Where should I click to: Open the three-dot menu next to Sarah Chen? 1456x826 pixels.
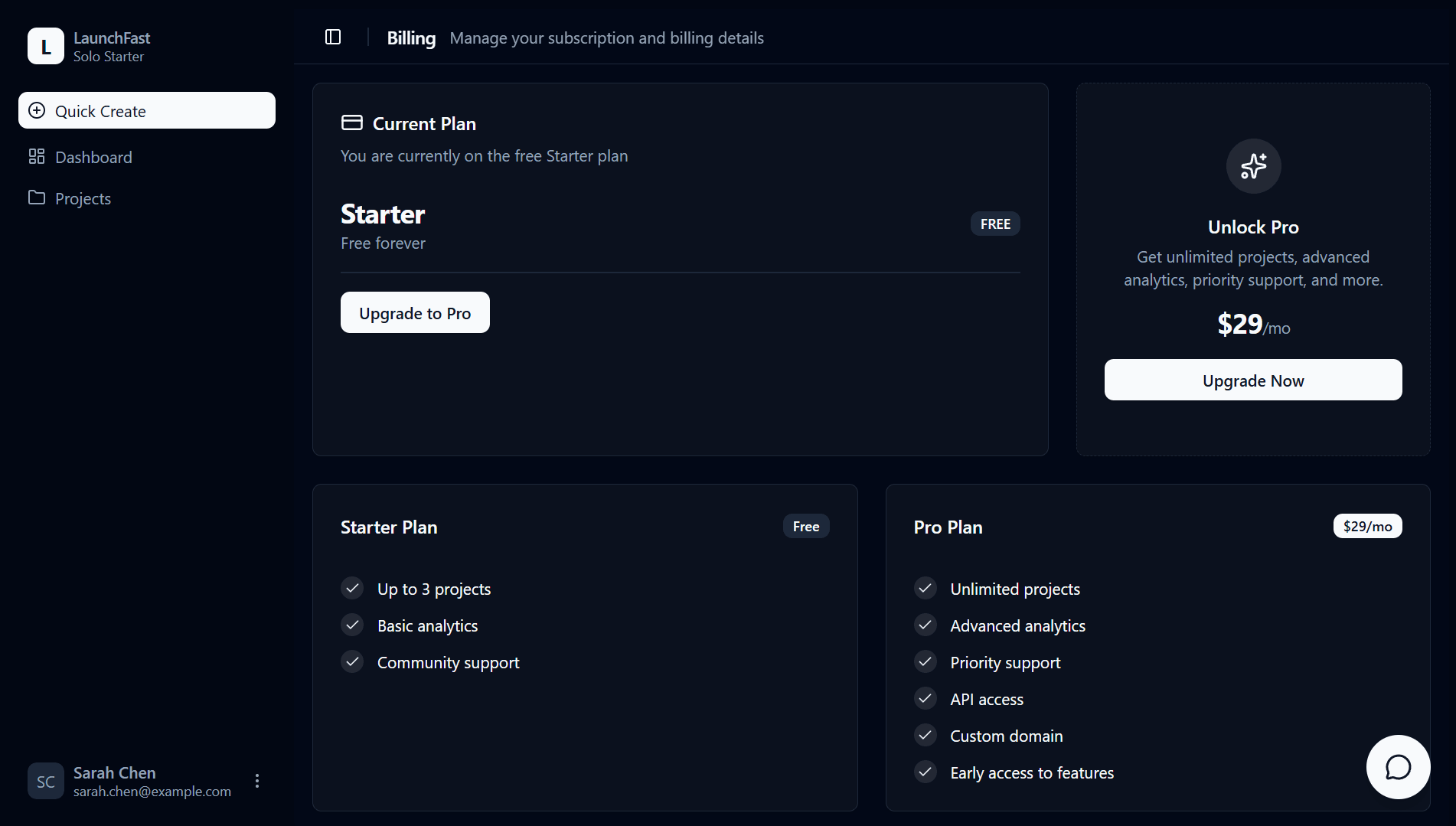(x=256, y=781)
